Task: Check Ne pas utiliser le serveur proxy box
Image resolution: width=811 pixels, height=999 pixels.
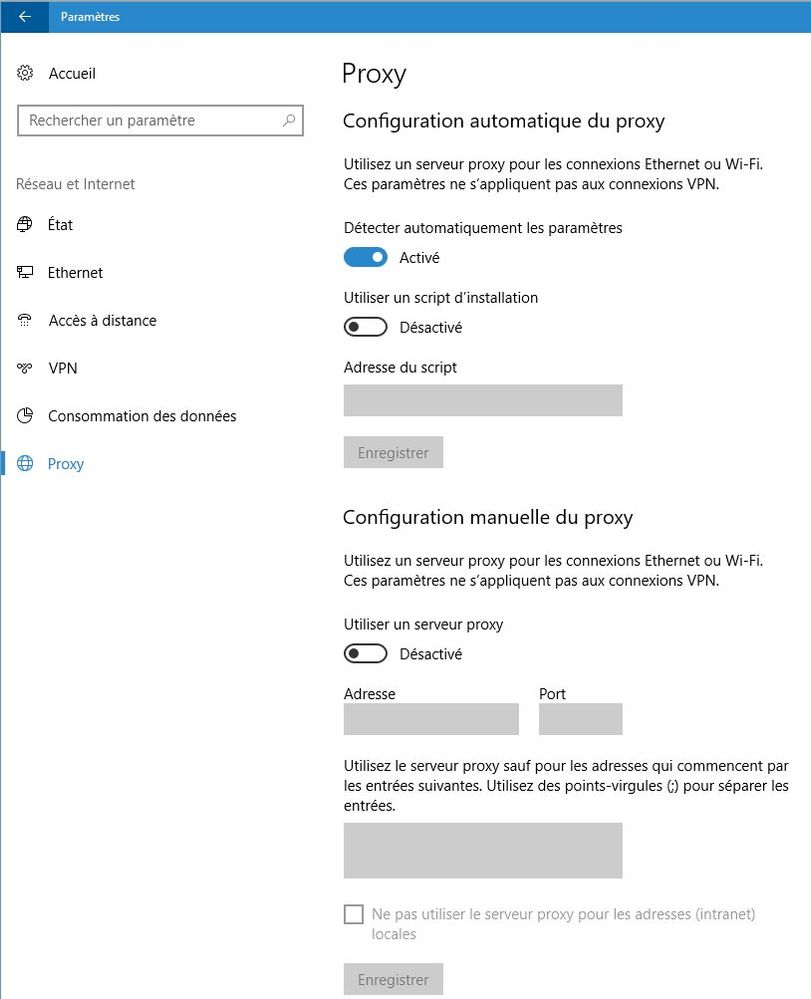Action: (x=353, y=914)
